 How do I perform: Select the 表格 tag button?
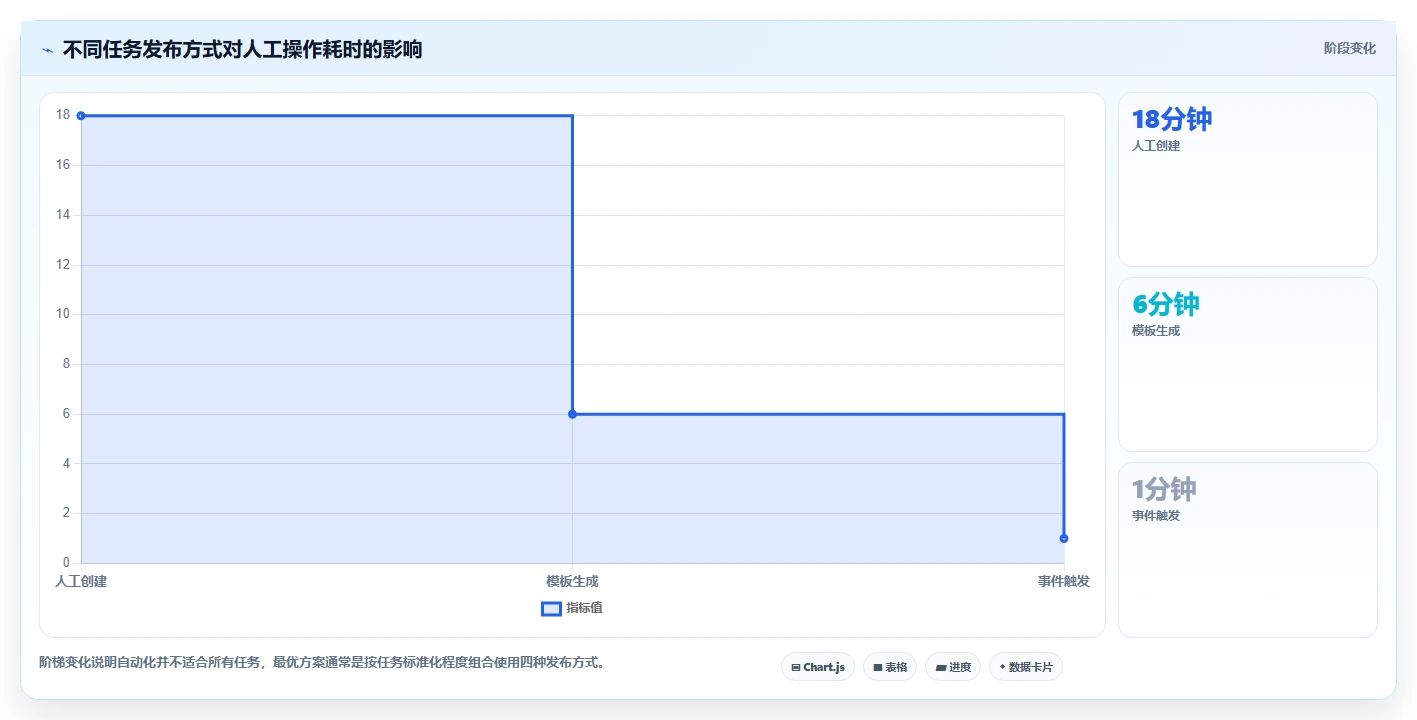pos(890,667)
